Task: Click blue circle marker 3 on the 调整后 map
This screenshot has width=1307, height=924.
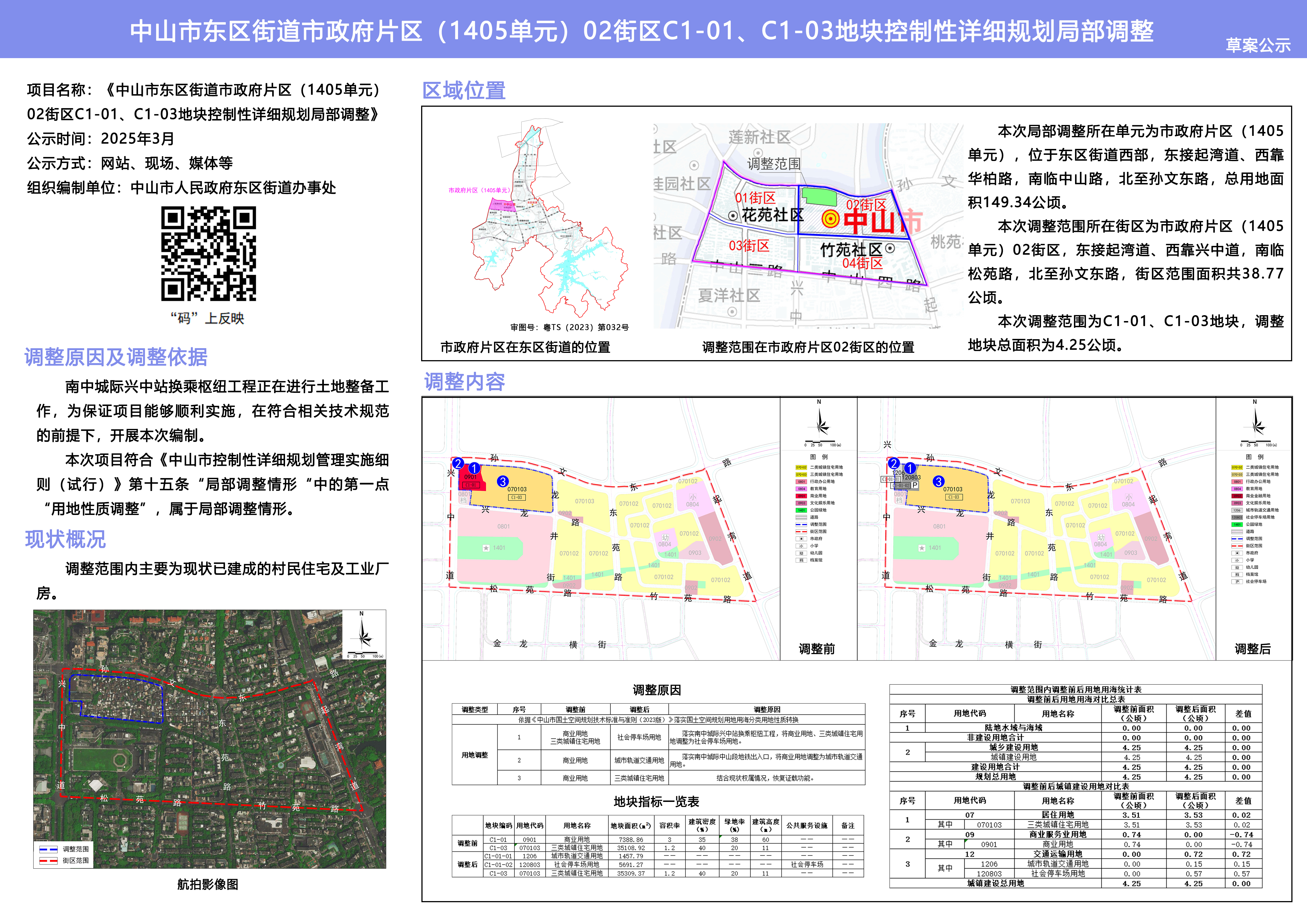Action: [x=939, y=481]
